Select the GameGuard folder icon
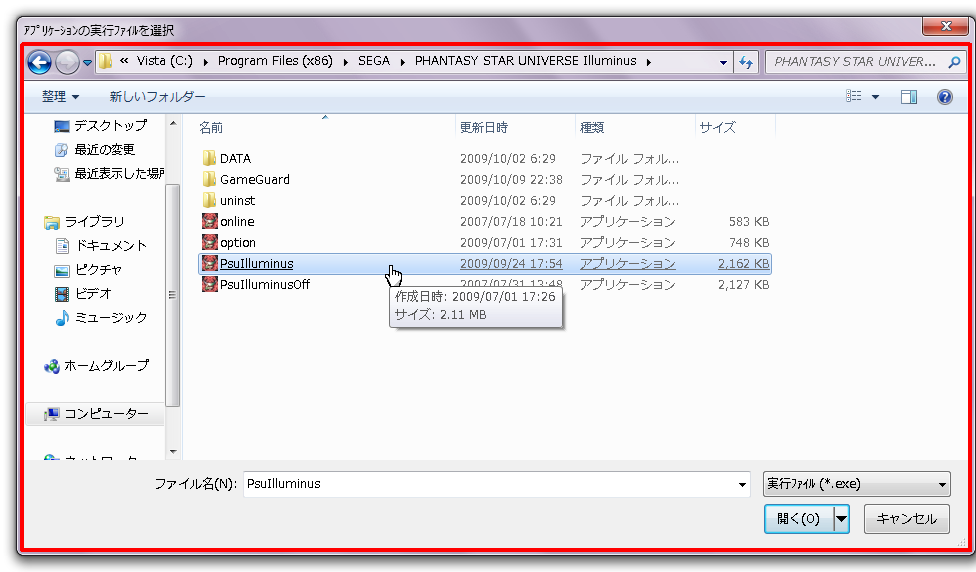The width and height of the screenshot is (976, 572). pyautogui.click(x=209, y=179)
